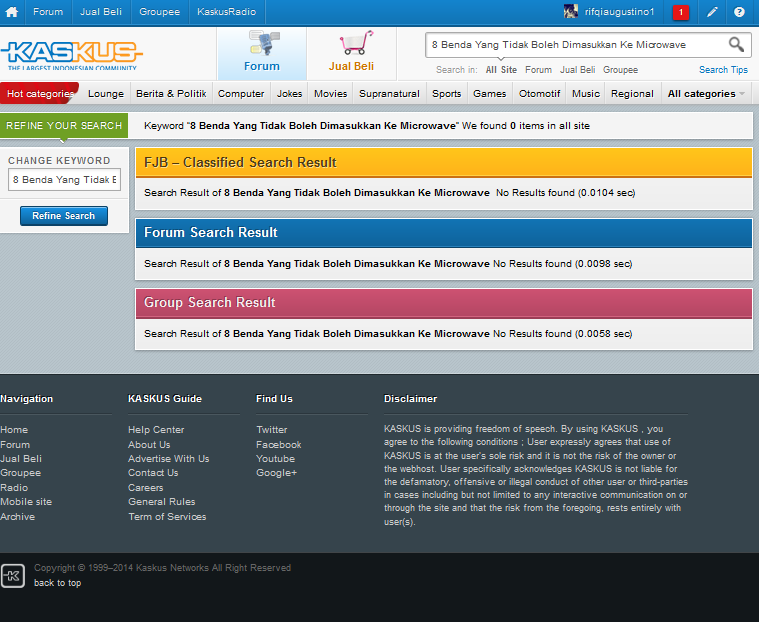Viewport: 759px width, 622px height.
Task: Click the magnifier search icon
Action: point(736,45)
